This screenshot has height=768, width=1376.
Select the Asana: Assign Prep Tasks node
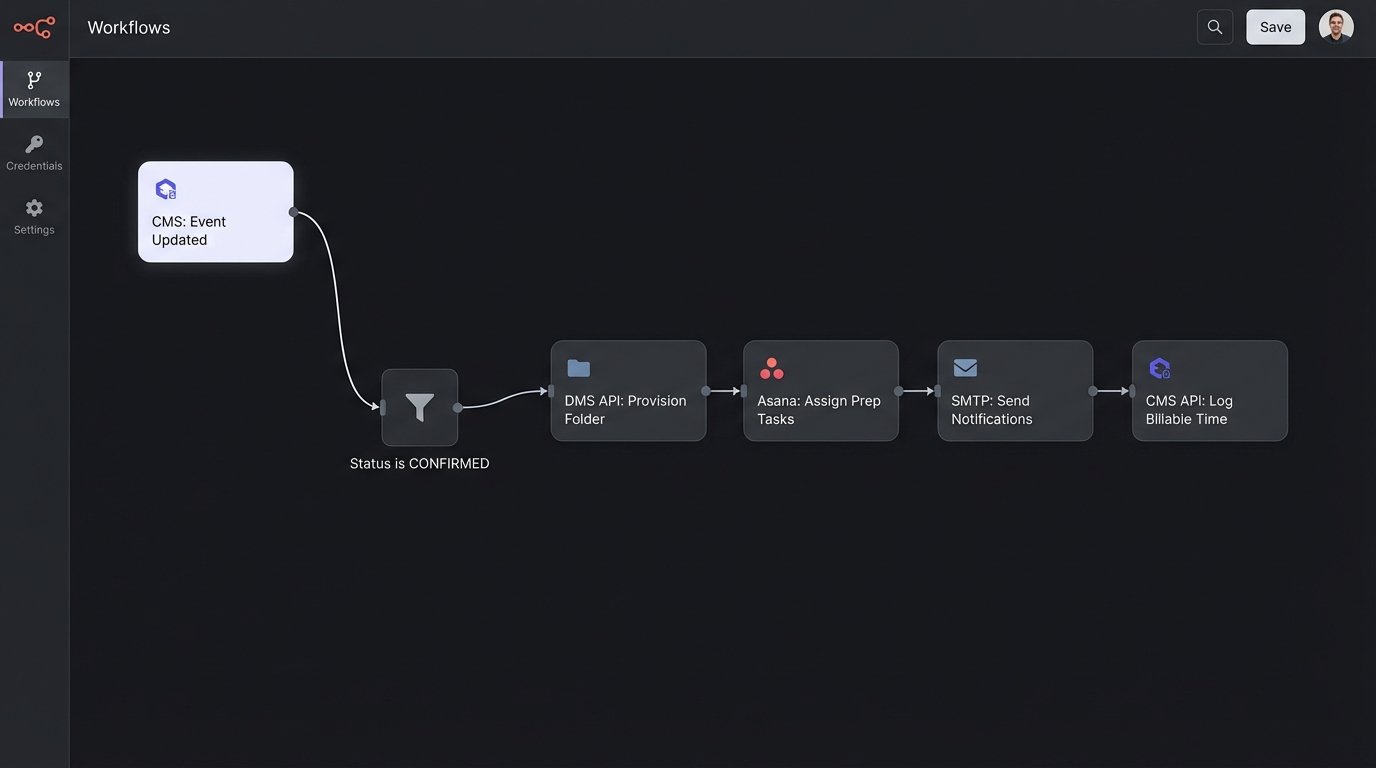click(820, 390)
